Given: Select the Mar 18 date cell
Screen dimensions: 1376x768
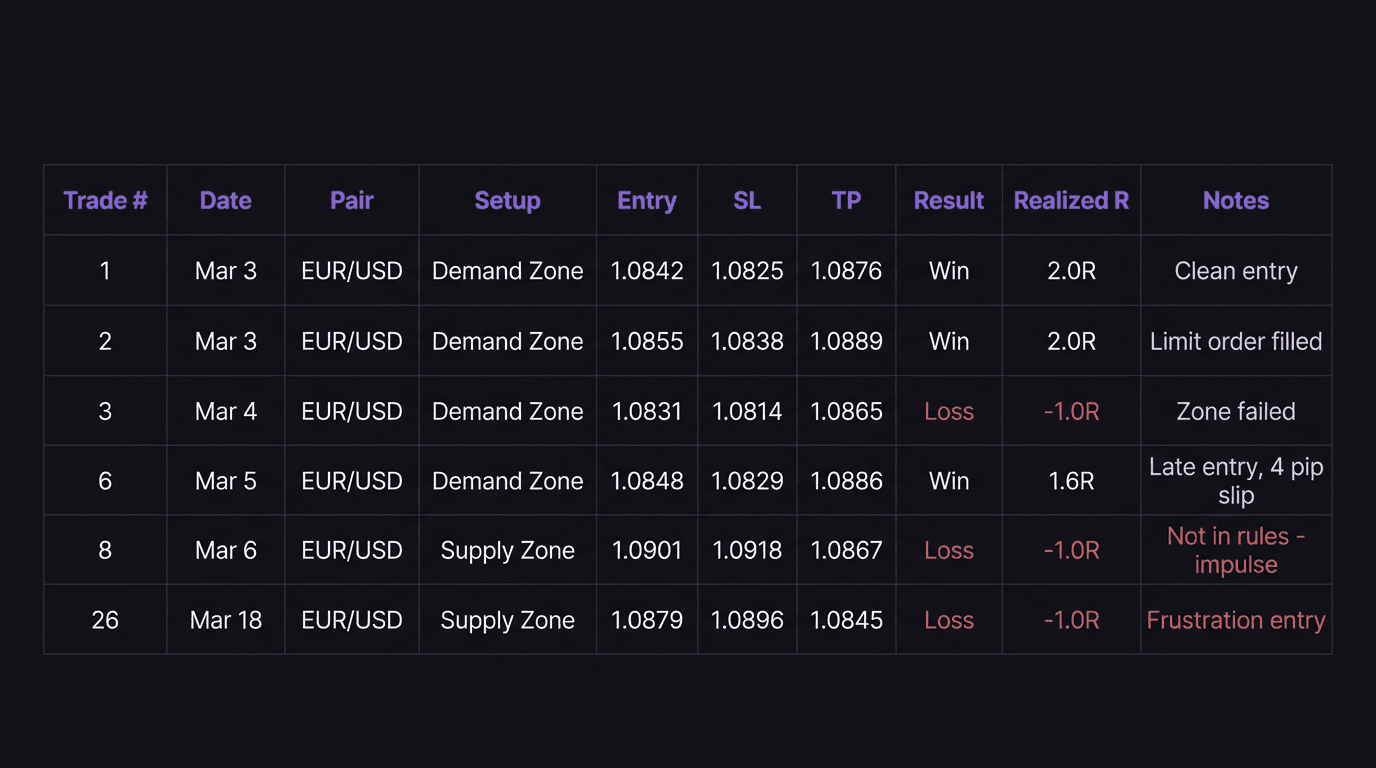Looking at the screenshot, I should (x=225, y=620).
